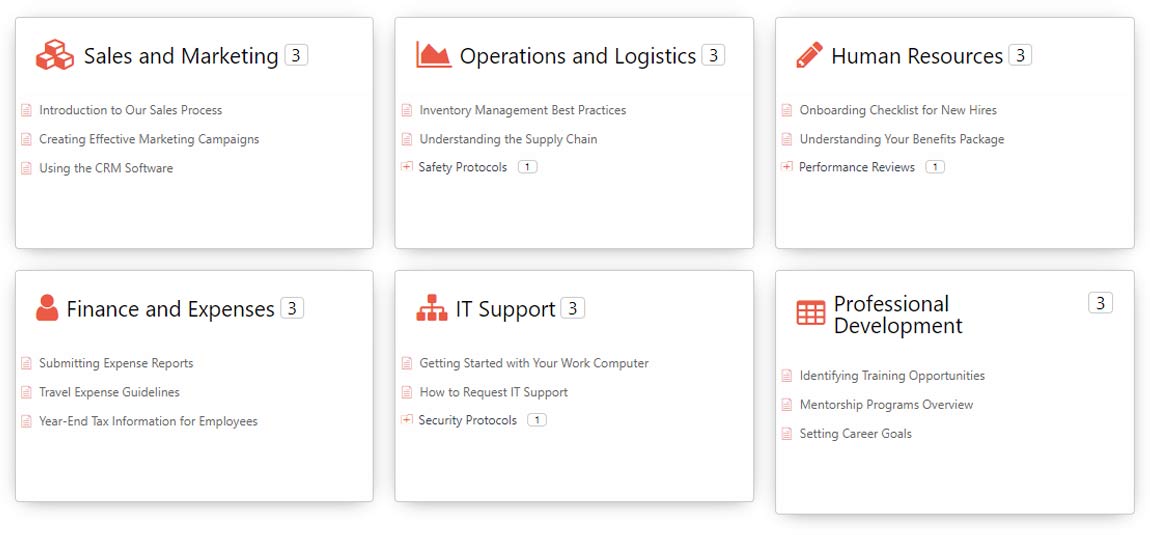Open Introduction to Our Sales Process article
Screen dimensions: 1150x535
(130, 110)
